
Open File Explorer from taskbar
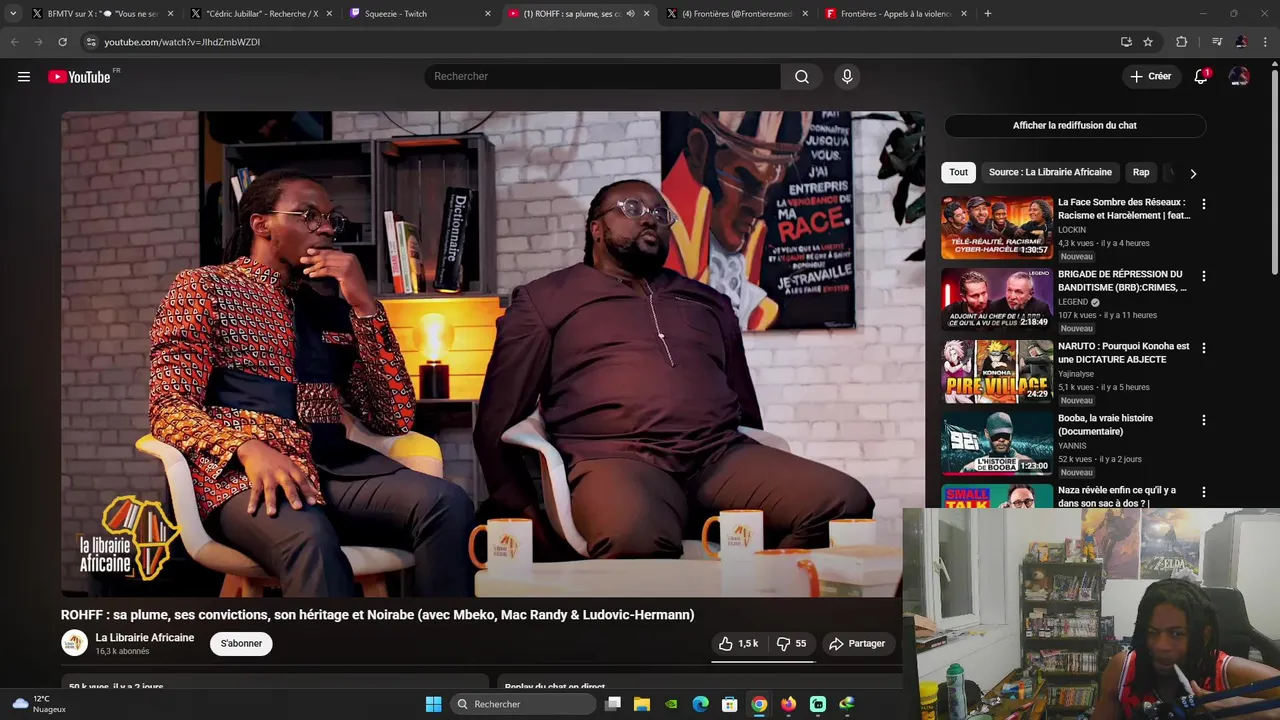642,704
